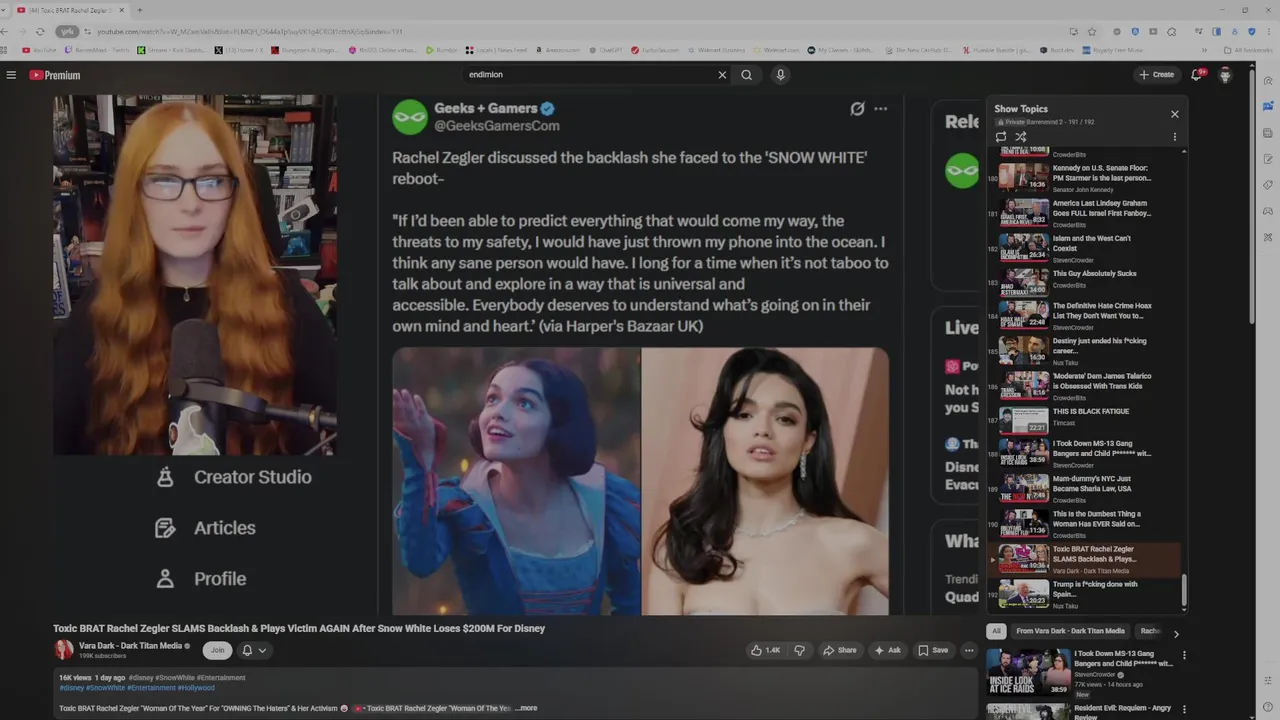This screenshot has width=1280, height=720.
Task: Go to the YouTube Premium home logo
Action: point(54,75)
